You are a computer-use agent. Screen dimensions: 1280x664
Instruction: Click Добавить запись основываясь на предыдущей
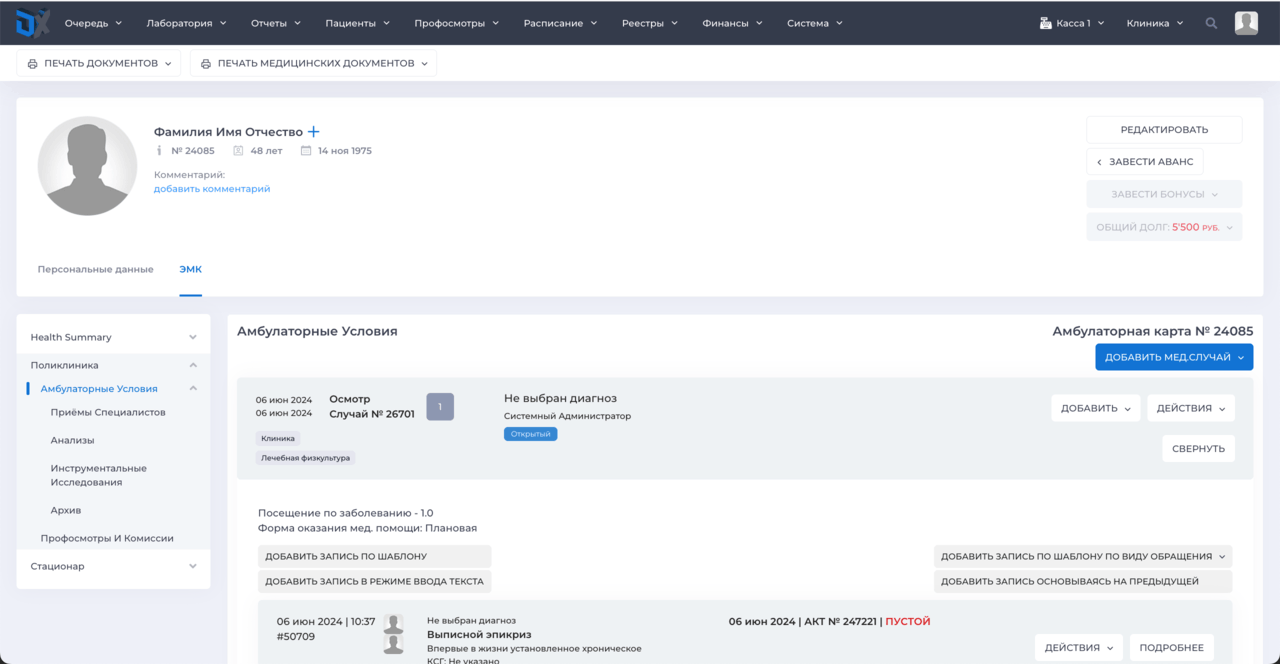pyautogui.click(x=1083, y=581)
